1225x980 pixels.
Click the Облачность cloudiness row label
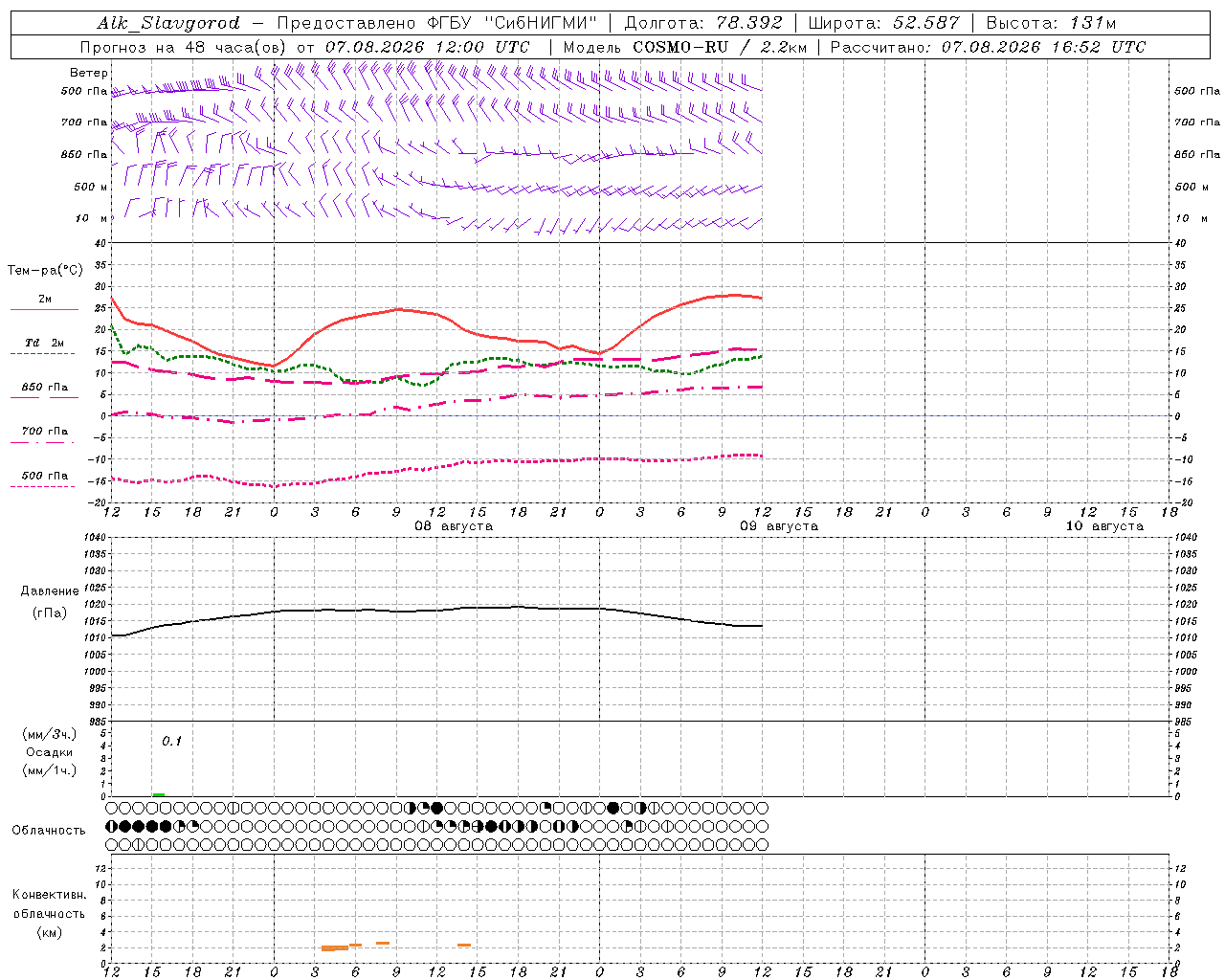click(49, 831)
